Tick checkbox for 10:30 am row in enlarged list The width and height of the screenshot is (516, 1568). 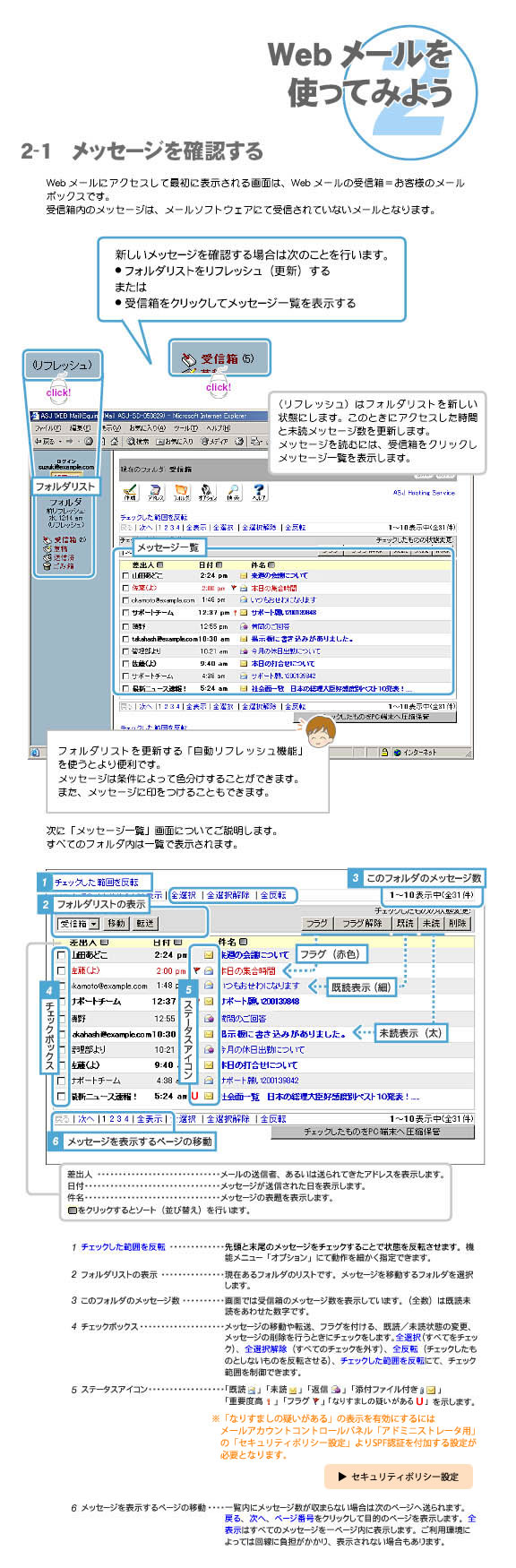[61, 1034]
